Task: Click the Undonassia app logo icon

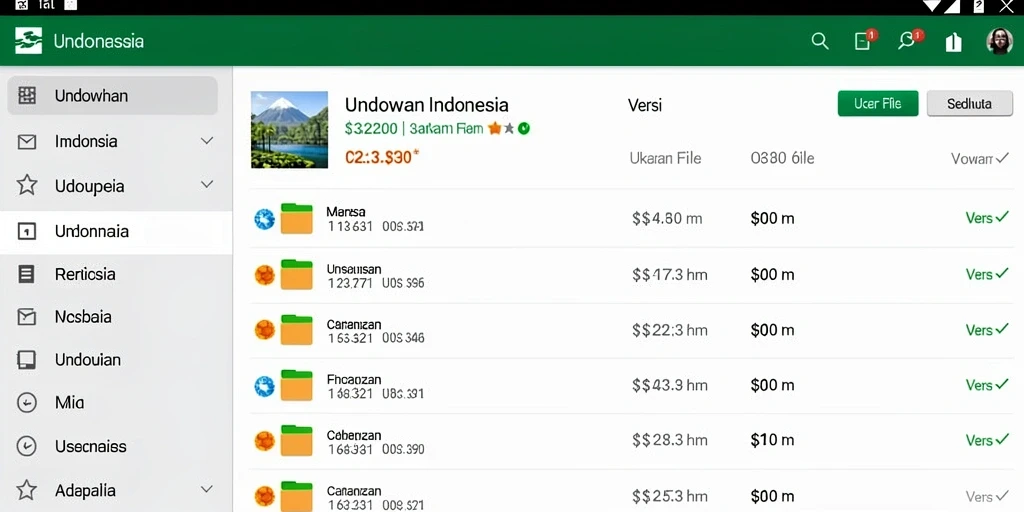Action: [28, 41]
